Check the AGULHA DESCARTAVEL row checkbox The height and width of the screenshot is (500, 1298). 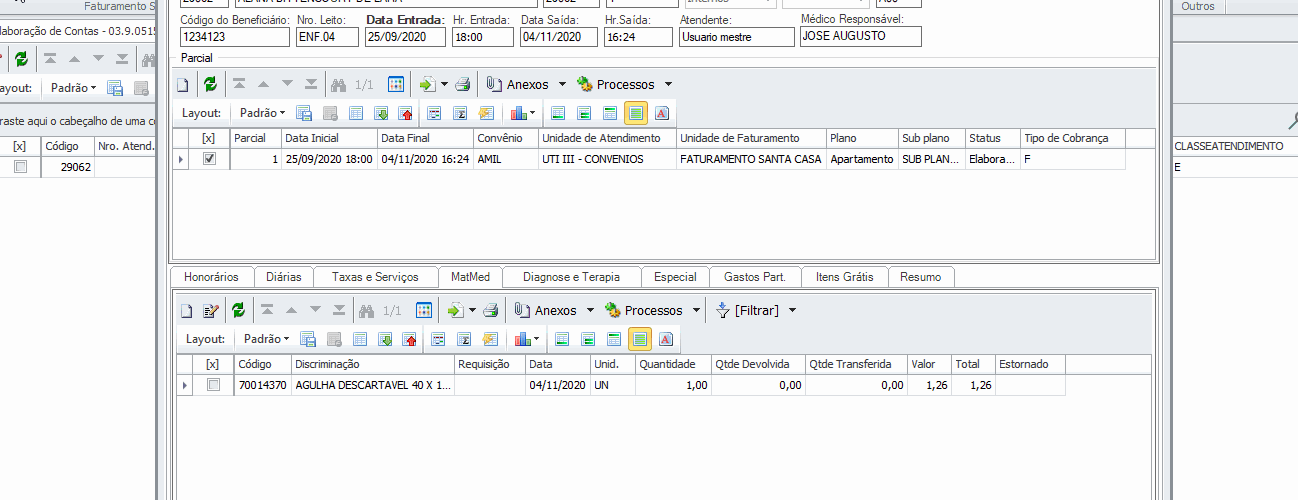tap(213, 385)
